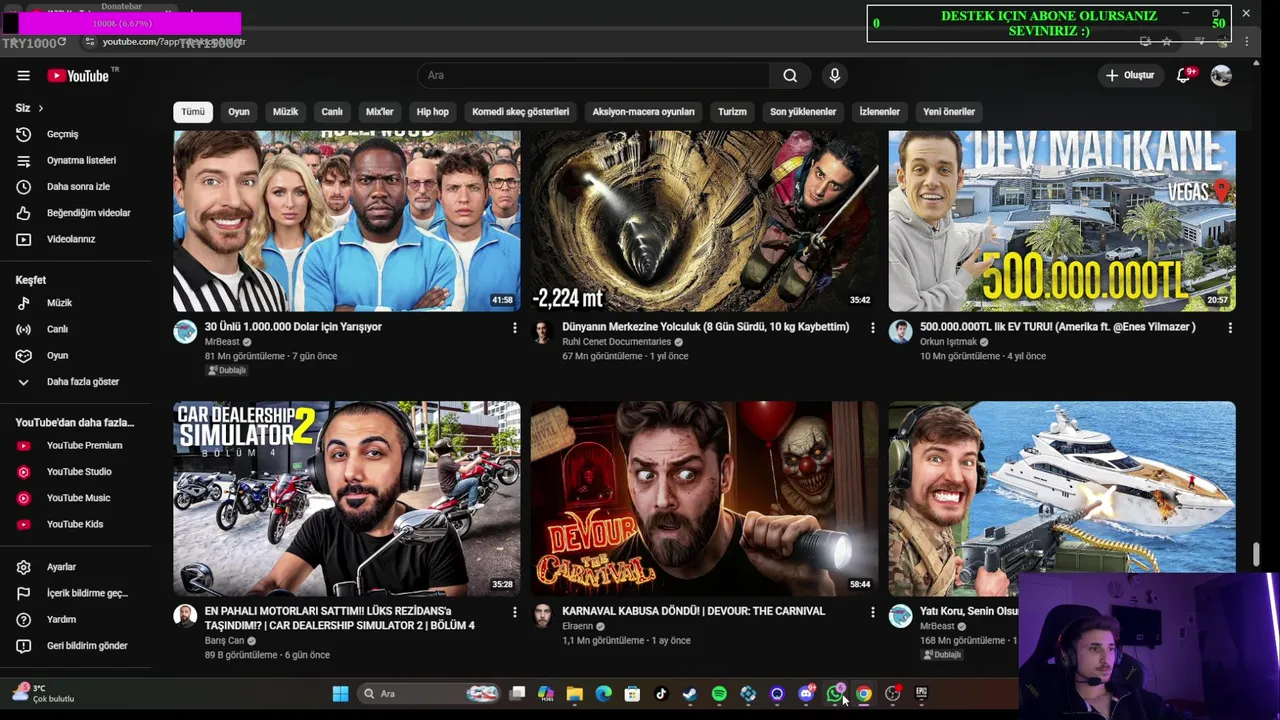This screenshot has width=1280, height=720.
Task: Open TikTok from the taskbar
Action: 661,693
